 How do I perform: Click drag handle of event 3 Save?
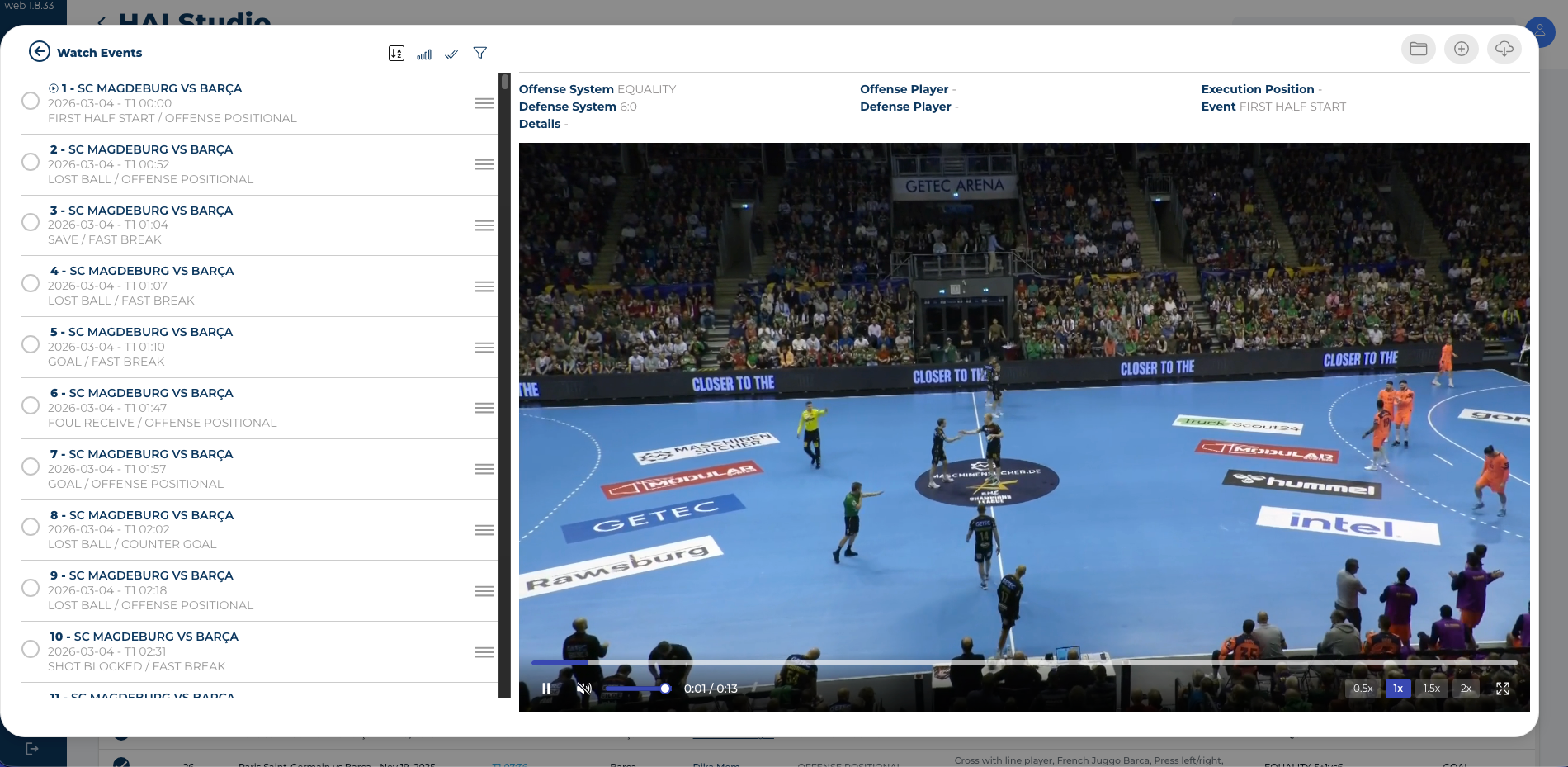484,225
